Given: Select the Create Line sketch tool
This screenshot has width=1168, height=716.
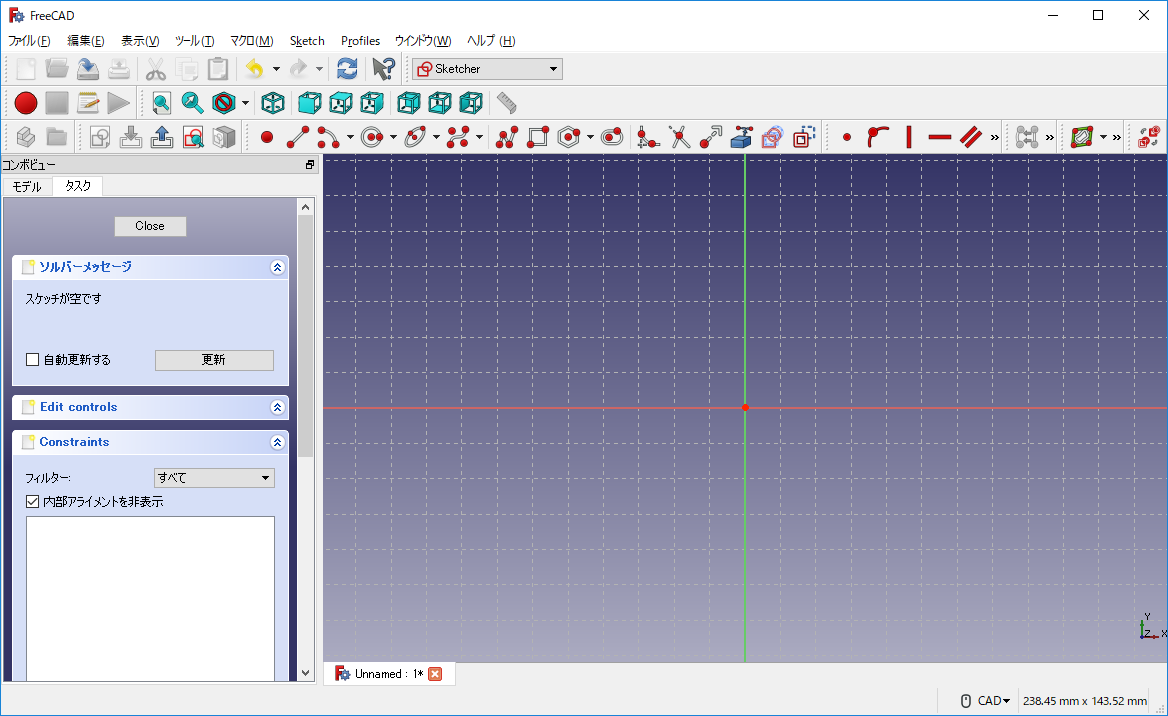Looking at the screenshot, I should click(298, 137).
